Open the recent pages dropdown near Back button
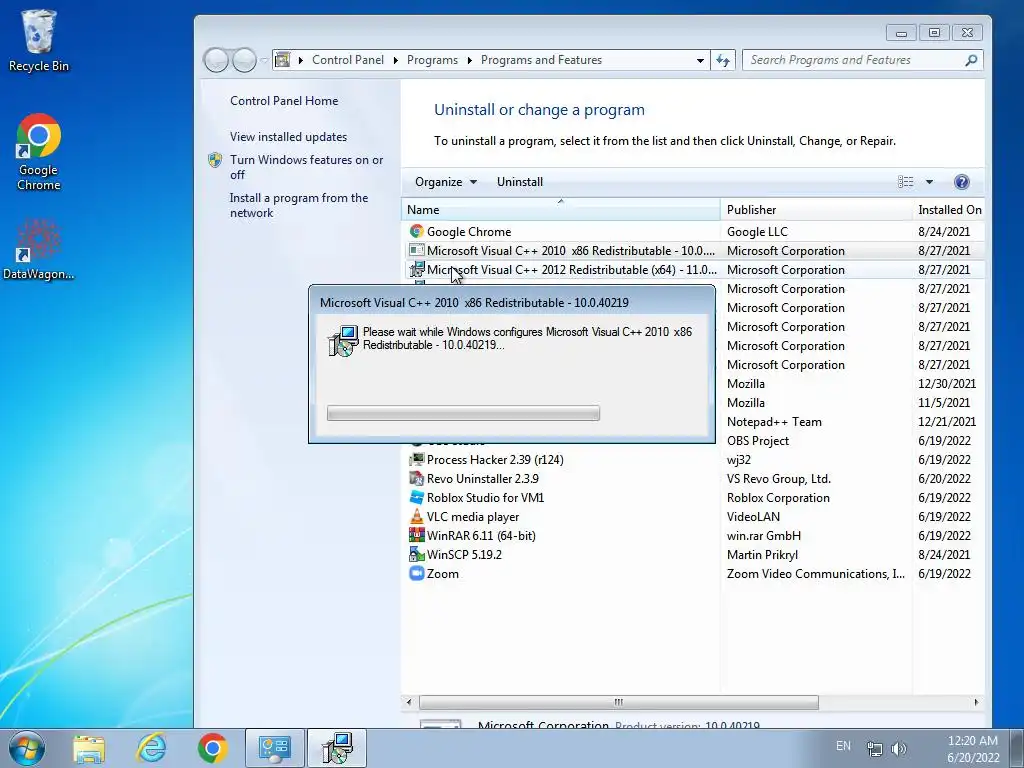This screenshot has width=1024, height=768. tap(264, 60)
